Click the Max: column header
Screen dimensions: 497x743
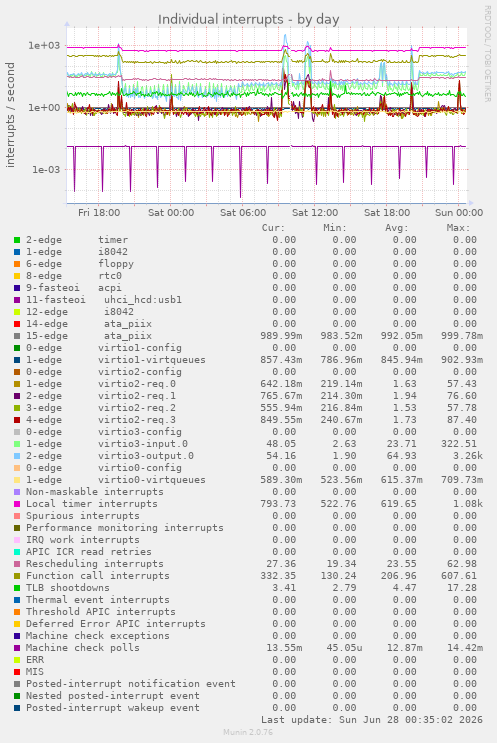tap(458, 228)
